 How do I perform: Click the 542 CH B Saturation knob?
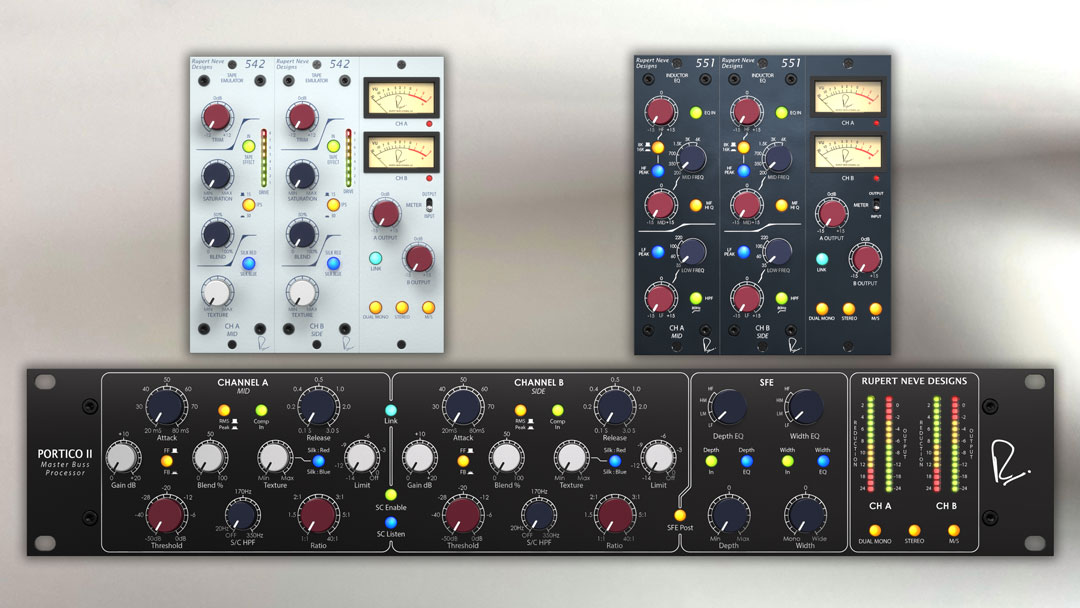pyautogui.click(x=302, y=175)
